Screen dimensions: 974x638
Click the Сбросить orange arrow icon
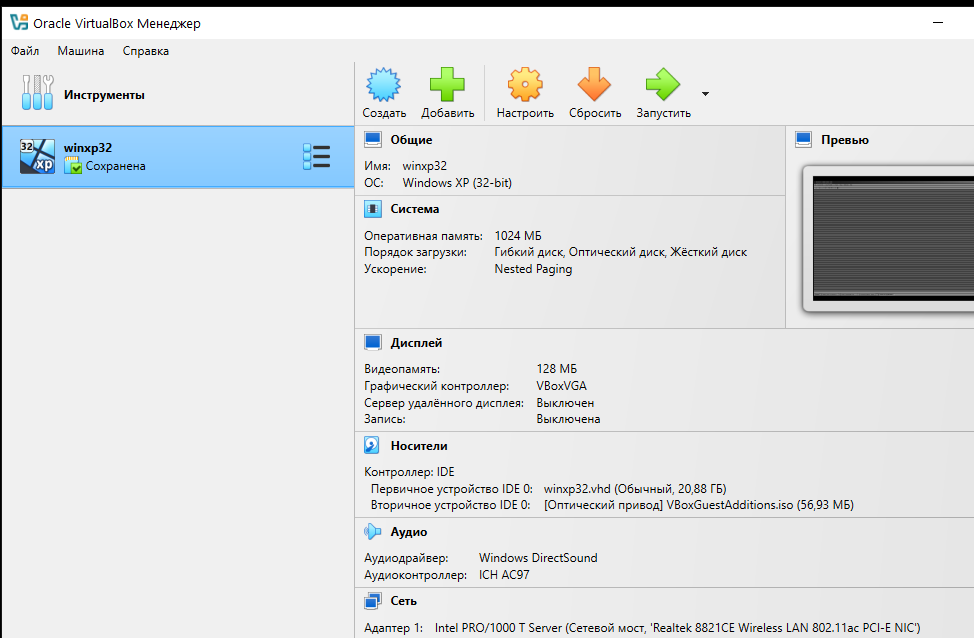click(x=595, y=86)
